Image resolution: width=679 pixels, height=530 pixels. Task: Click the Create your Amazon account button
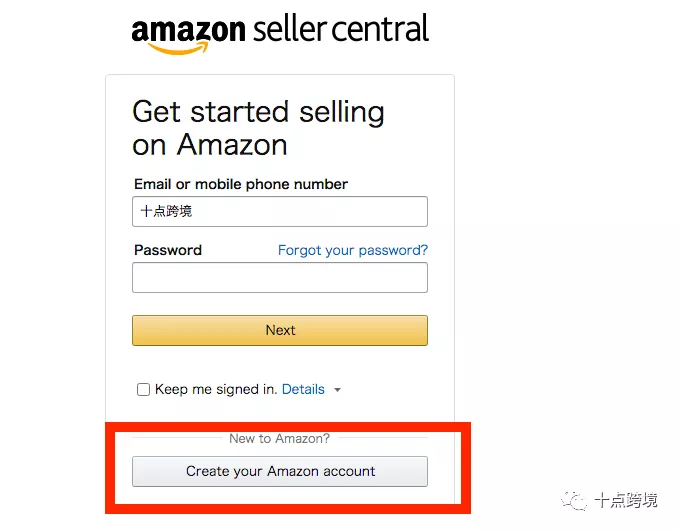tap(280, 472)
